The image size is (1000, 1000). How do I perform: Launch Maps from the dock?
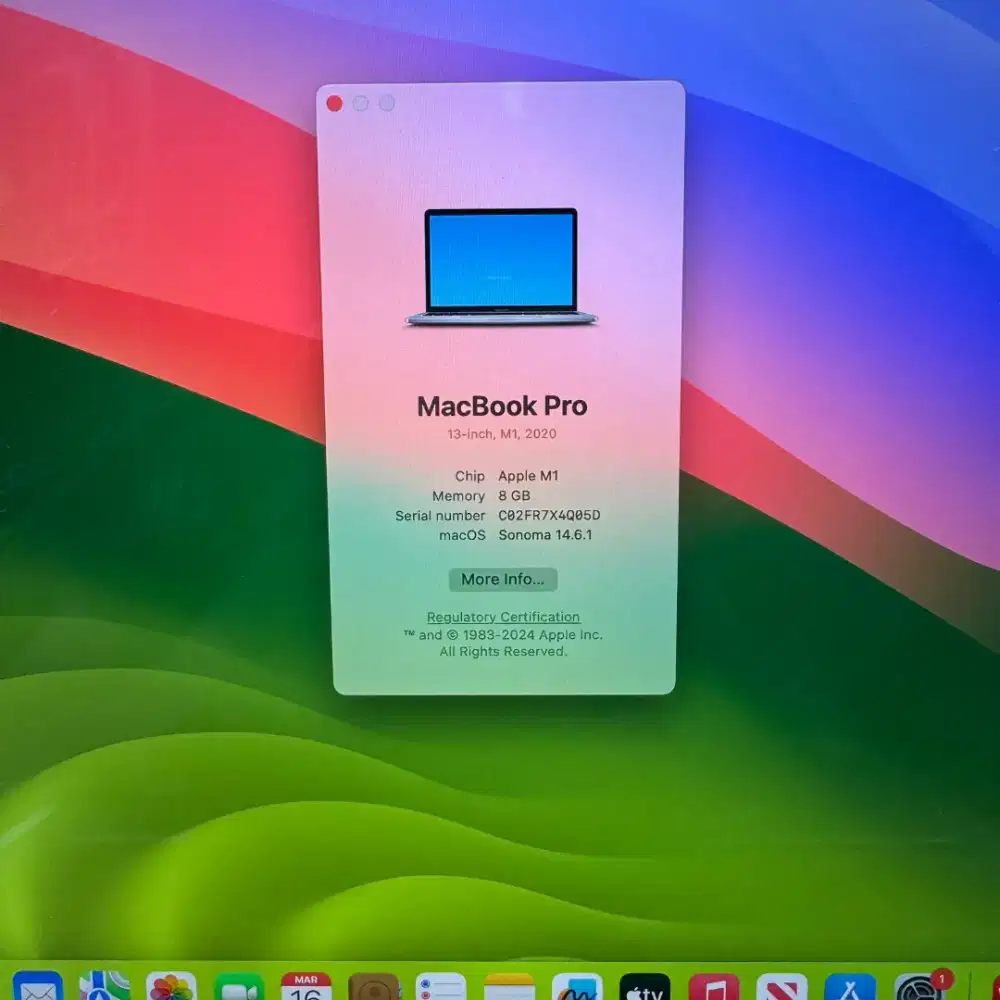pos(105,990)
